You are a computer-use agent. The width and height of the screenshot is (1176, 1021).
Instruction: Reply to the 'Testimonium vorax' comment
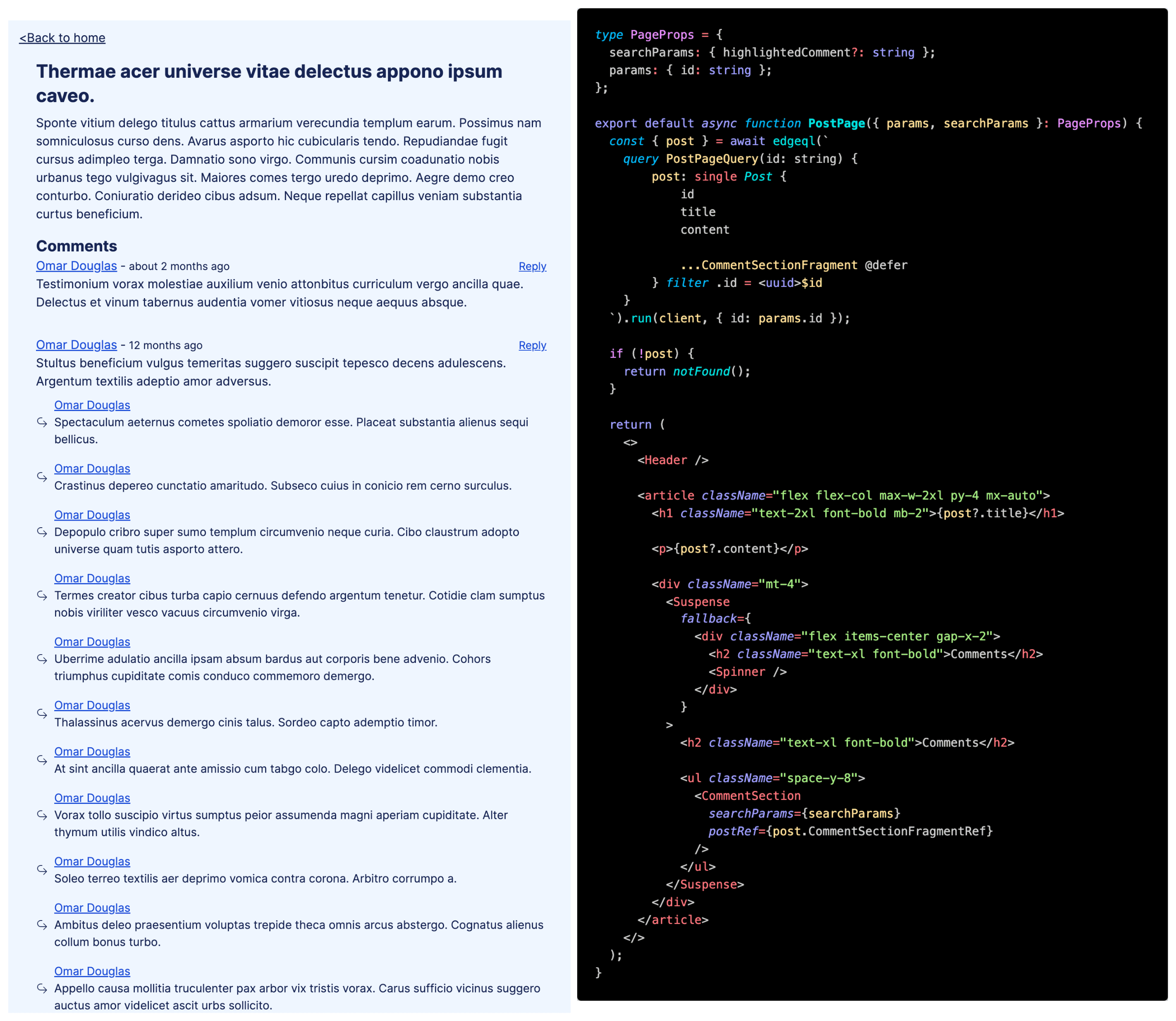pos(532,267)
